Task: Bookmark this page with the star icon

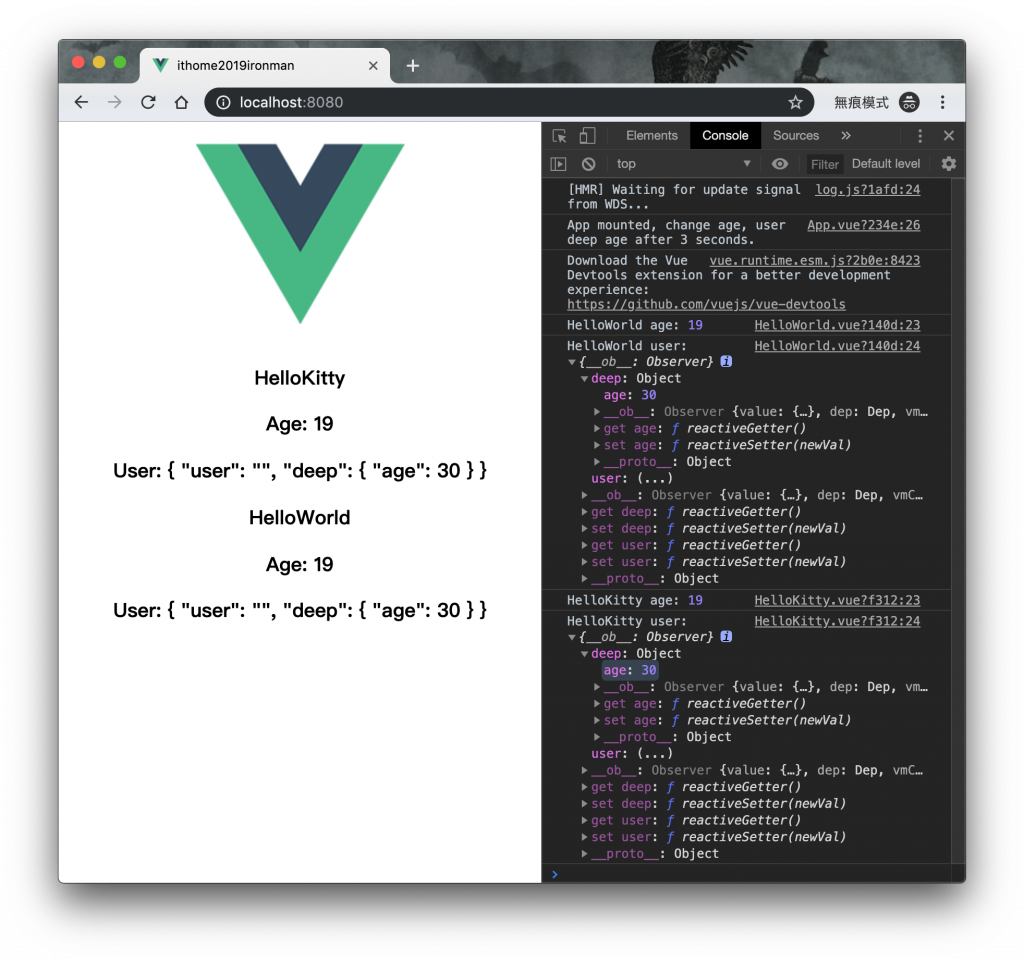Action: point(795,103)
